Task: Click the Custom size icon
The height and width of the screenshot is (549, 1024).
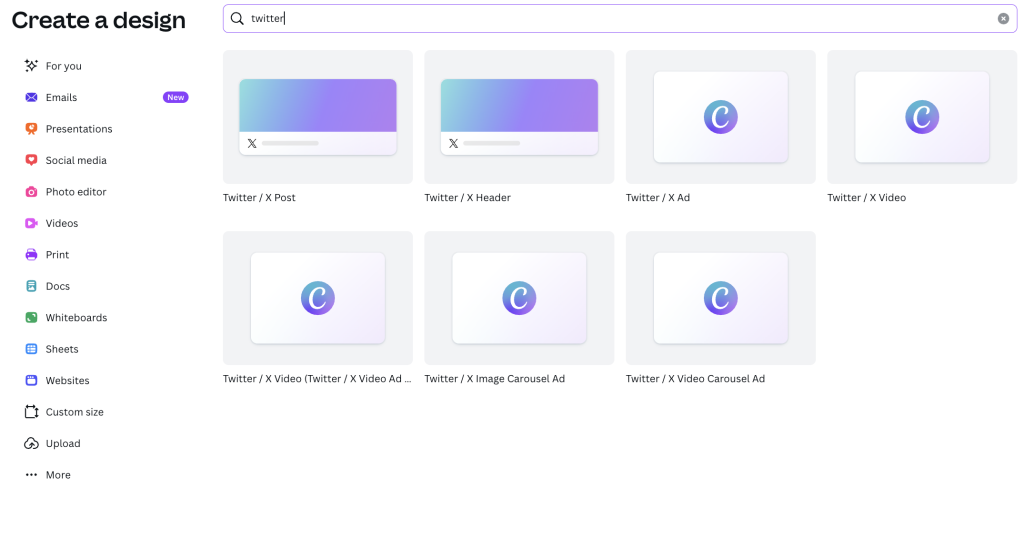Action: point(31,412)
